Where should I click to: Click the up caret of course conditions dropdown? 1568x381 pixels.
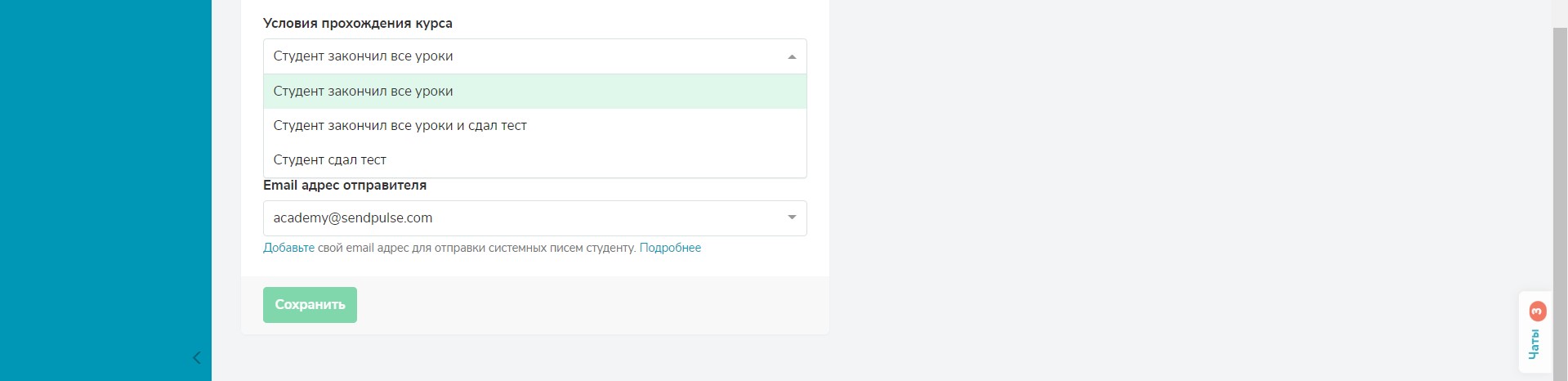[791, 56]
